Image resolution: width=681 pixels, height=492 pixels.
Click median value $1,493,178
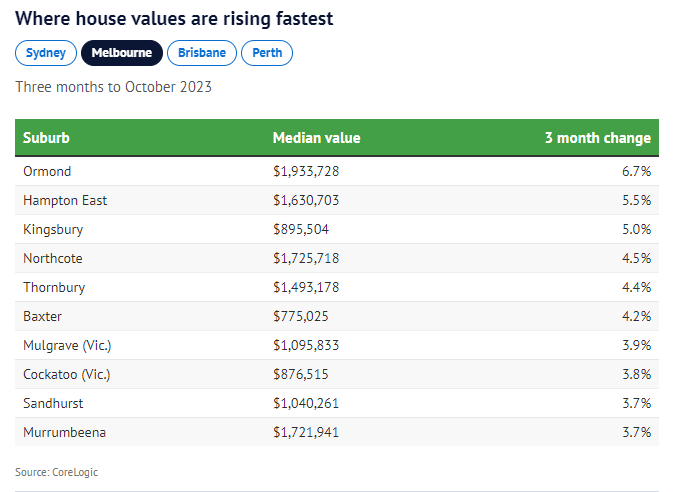point(306,287)
